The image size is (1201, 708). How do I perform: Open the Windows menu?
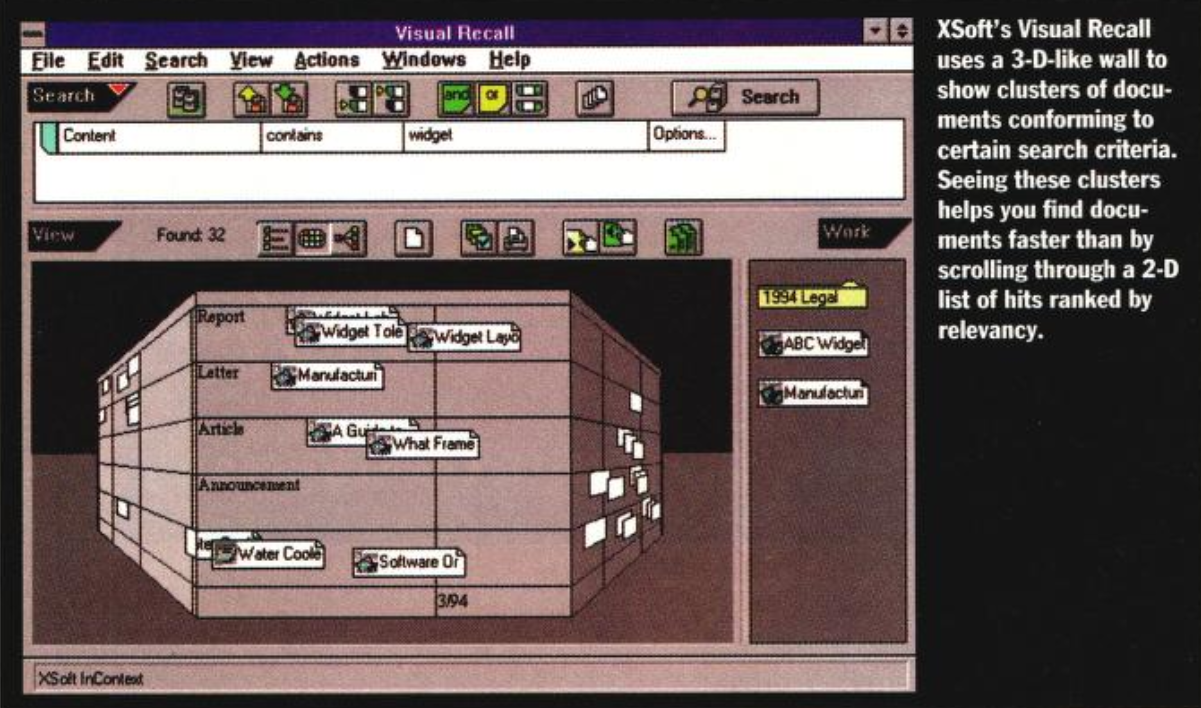[423, 61]
